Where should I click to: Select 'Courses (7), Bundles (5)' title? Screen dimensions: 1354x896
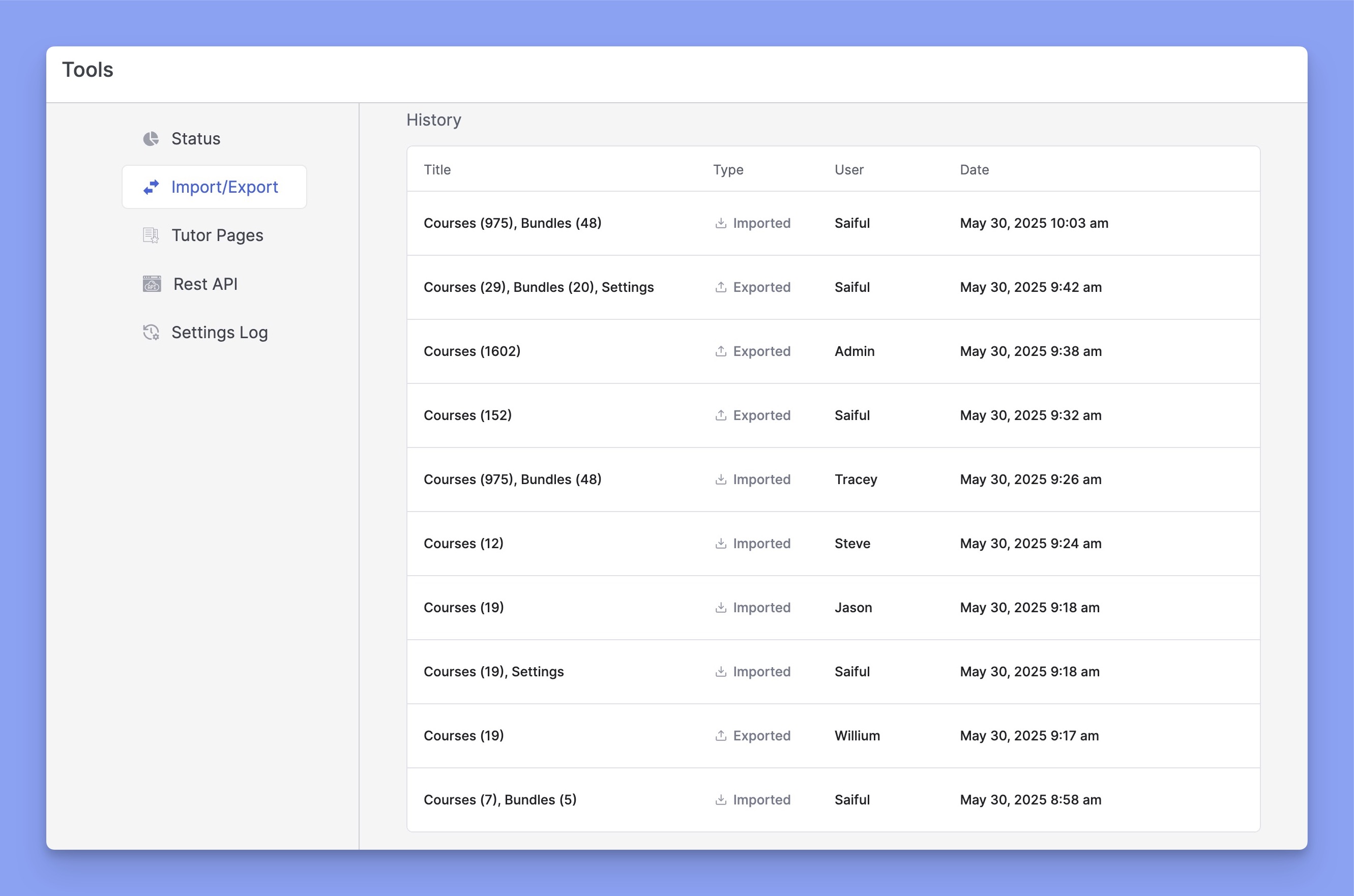click(500, 799)
